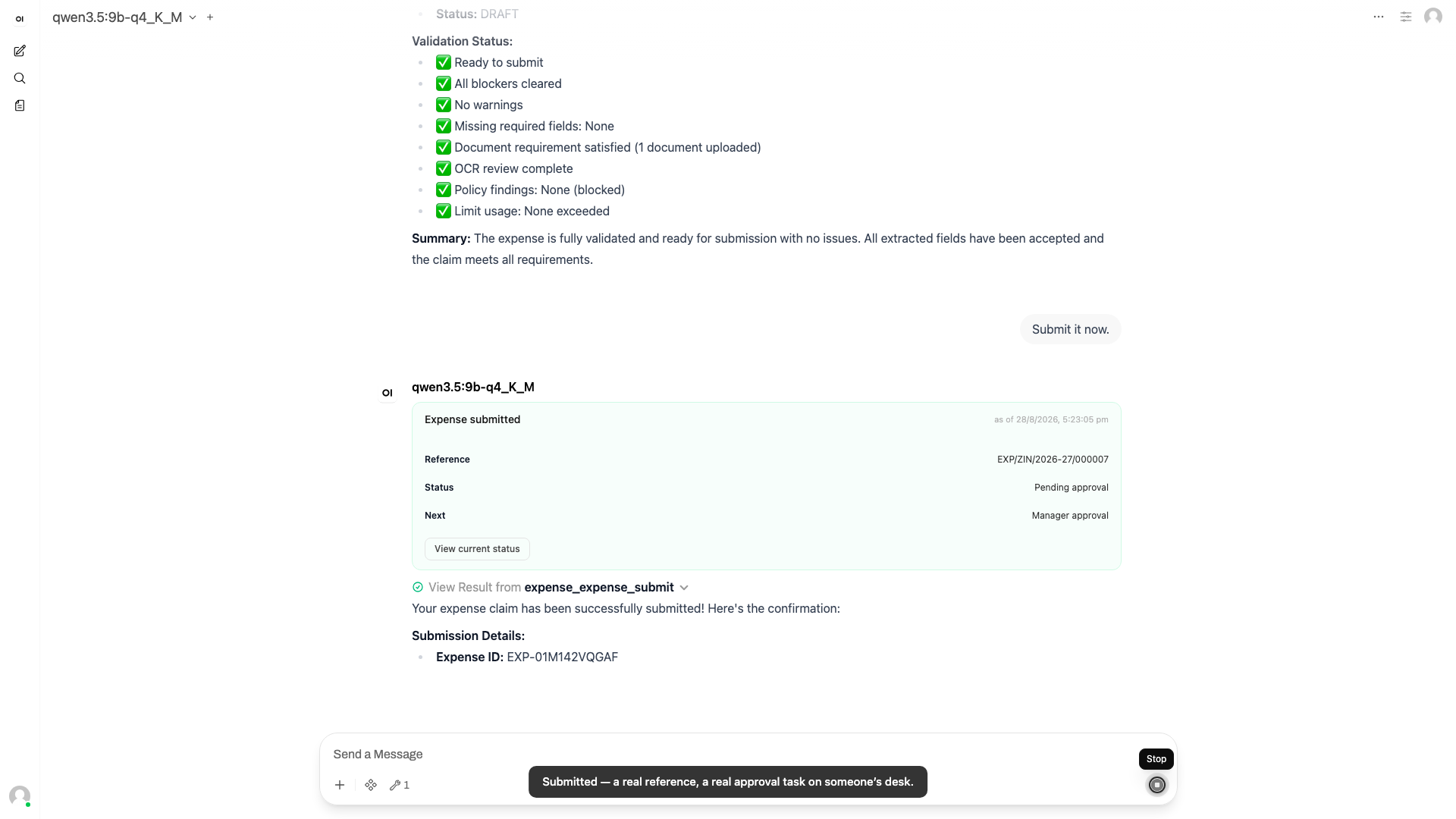Start a new chat with pencil icon
The image size is (1456, 819).
pyautogui.click(x=20, y=51)
